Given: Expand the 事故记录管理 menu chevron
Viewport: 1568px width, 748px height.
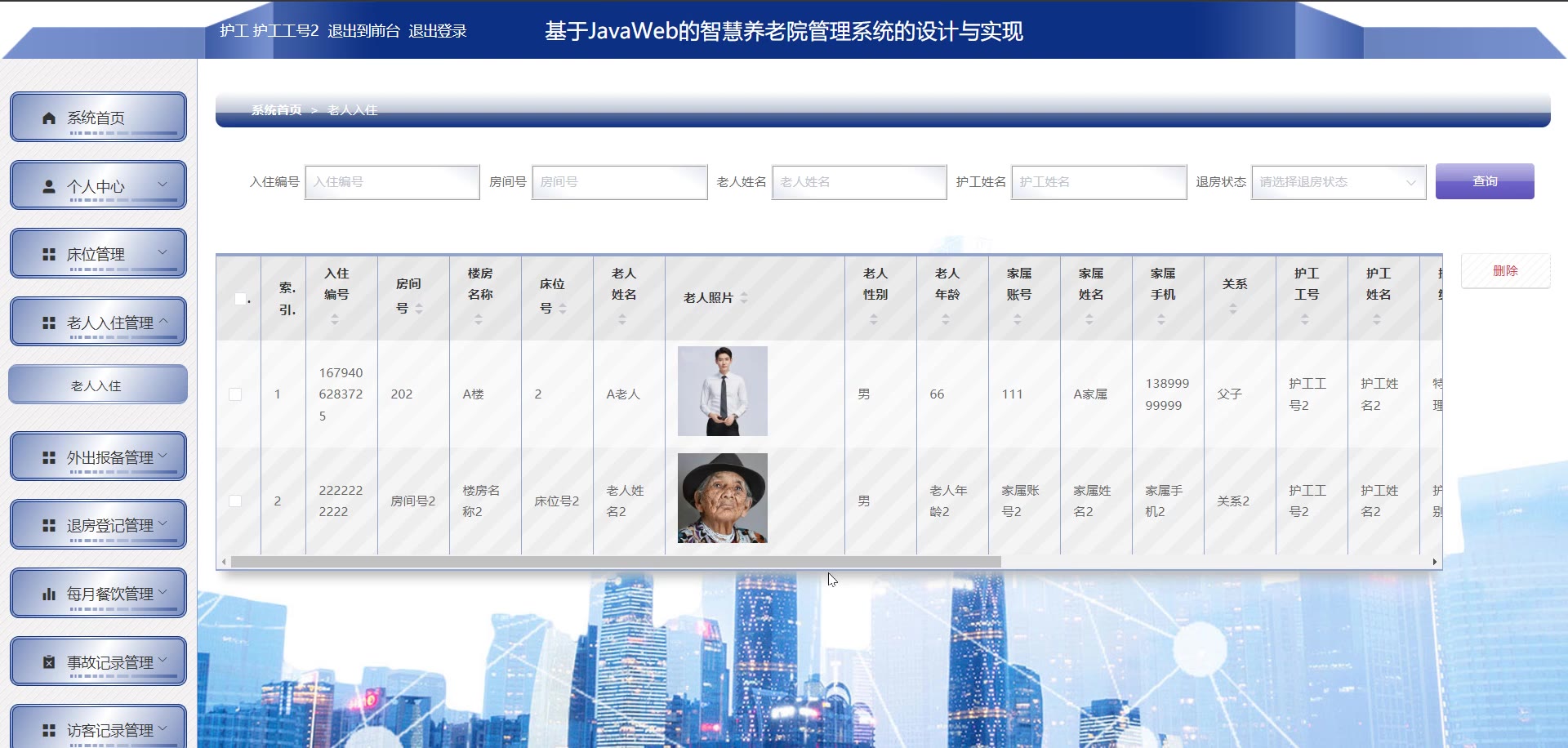Looking at the screenshot, I should pyautogui.click(x=163, y=660).
